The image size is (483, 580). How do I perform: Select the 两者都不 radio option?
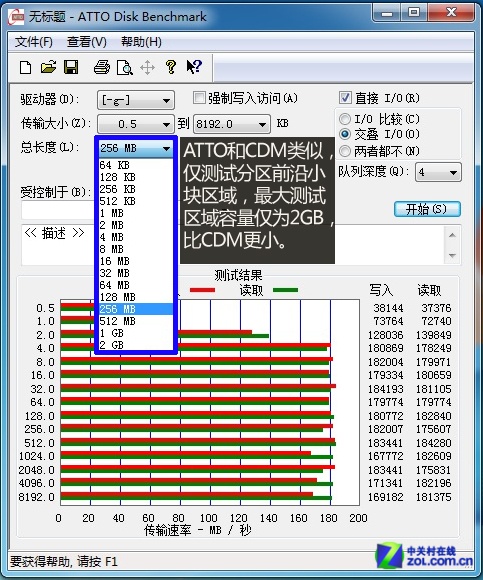coord(345,151)
